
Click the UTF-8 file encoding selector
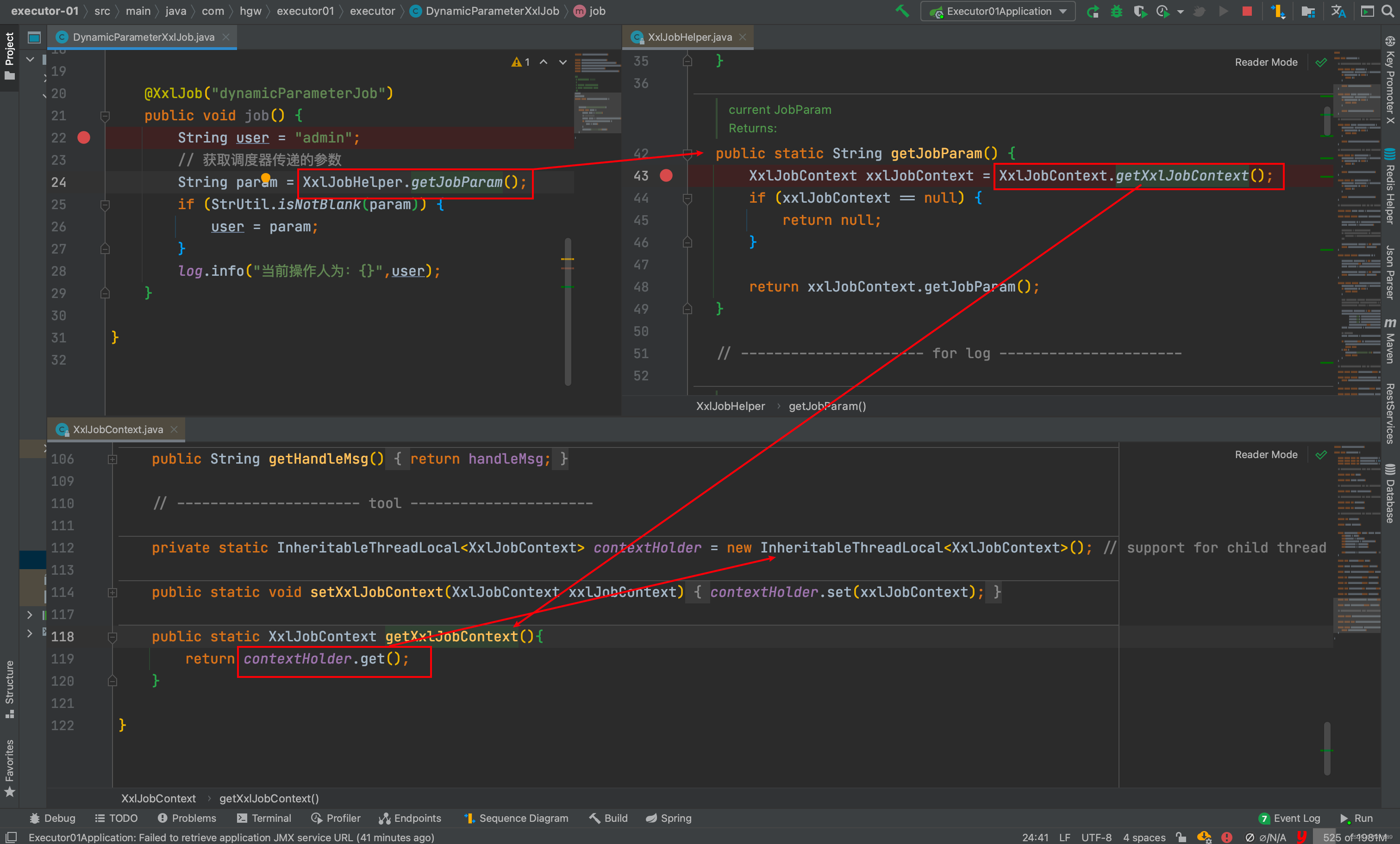click(x=1096, y=837)
